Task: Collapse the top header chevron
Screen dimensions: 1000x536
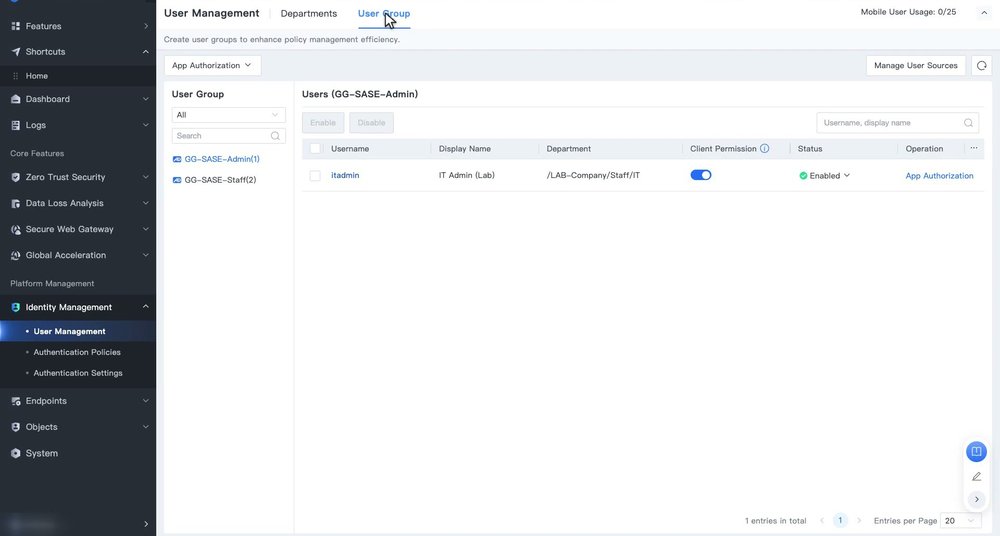Action: point(984,13)
